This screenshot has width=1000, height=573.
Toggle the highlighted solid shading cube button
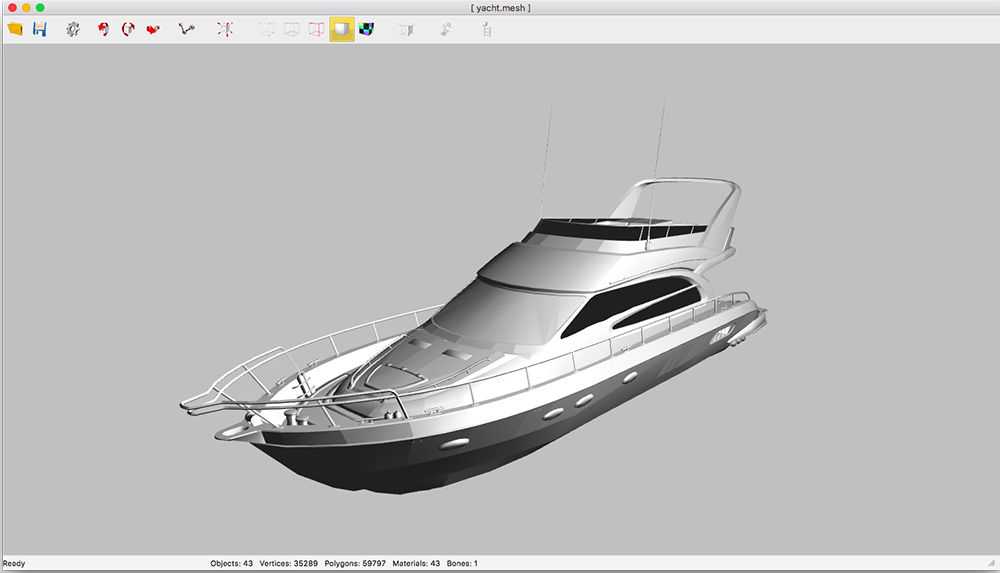click(342, 30)
